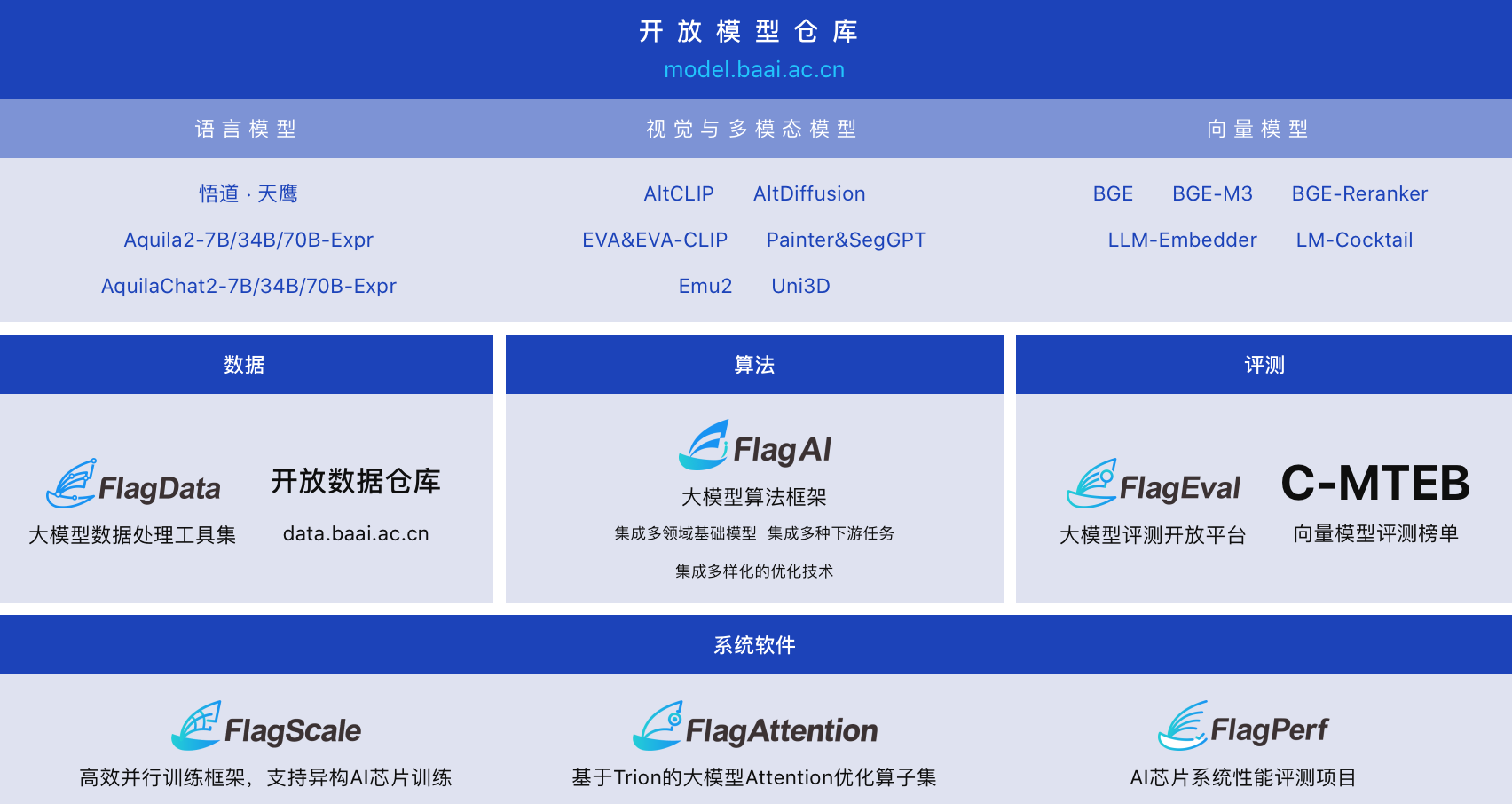This screenshot has height=804, width=1512.
Task: Select the 语言模型 category header
Action: 246,129
